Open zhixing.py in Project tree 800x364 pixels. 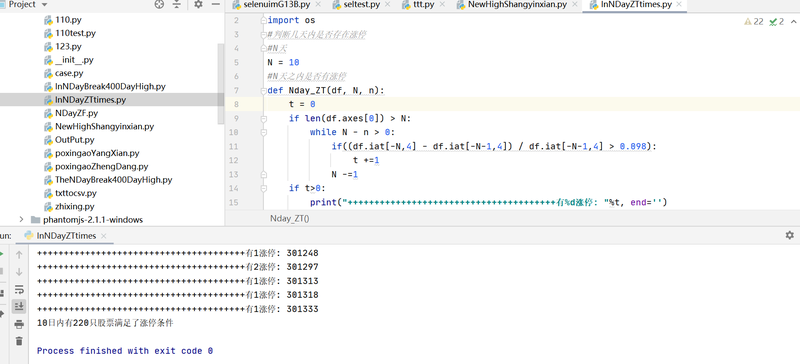click(x=75, y=206)
